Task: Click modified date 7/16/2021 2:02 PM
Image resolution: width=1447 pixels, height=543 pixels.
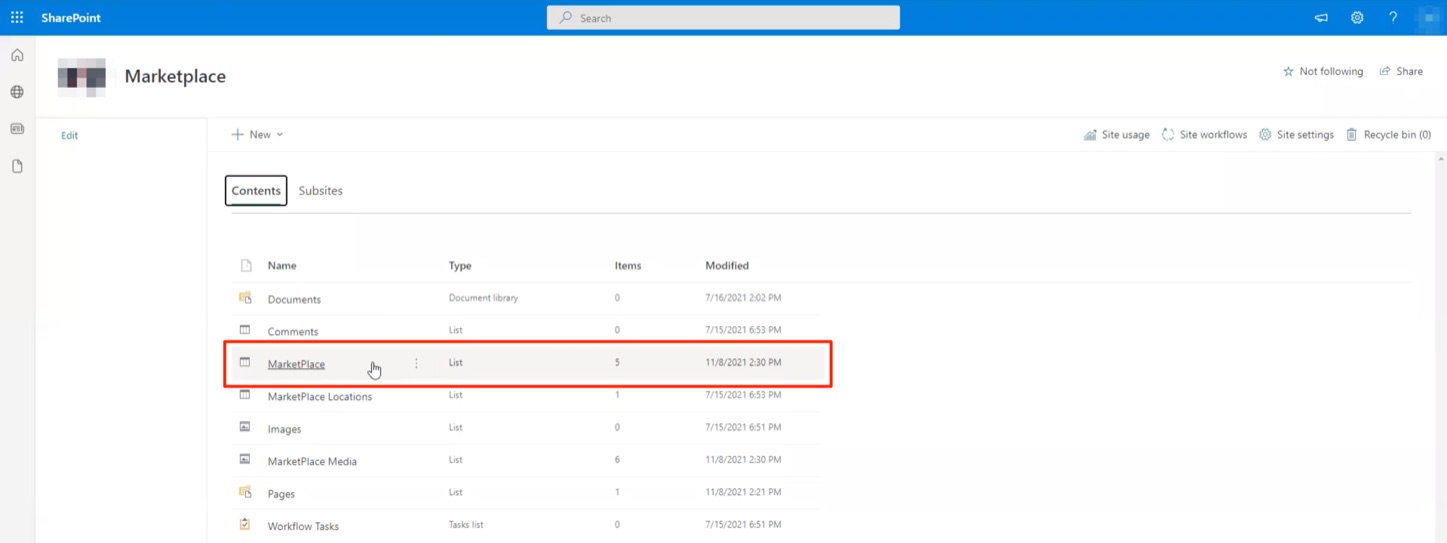Action: [743, 298]
